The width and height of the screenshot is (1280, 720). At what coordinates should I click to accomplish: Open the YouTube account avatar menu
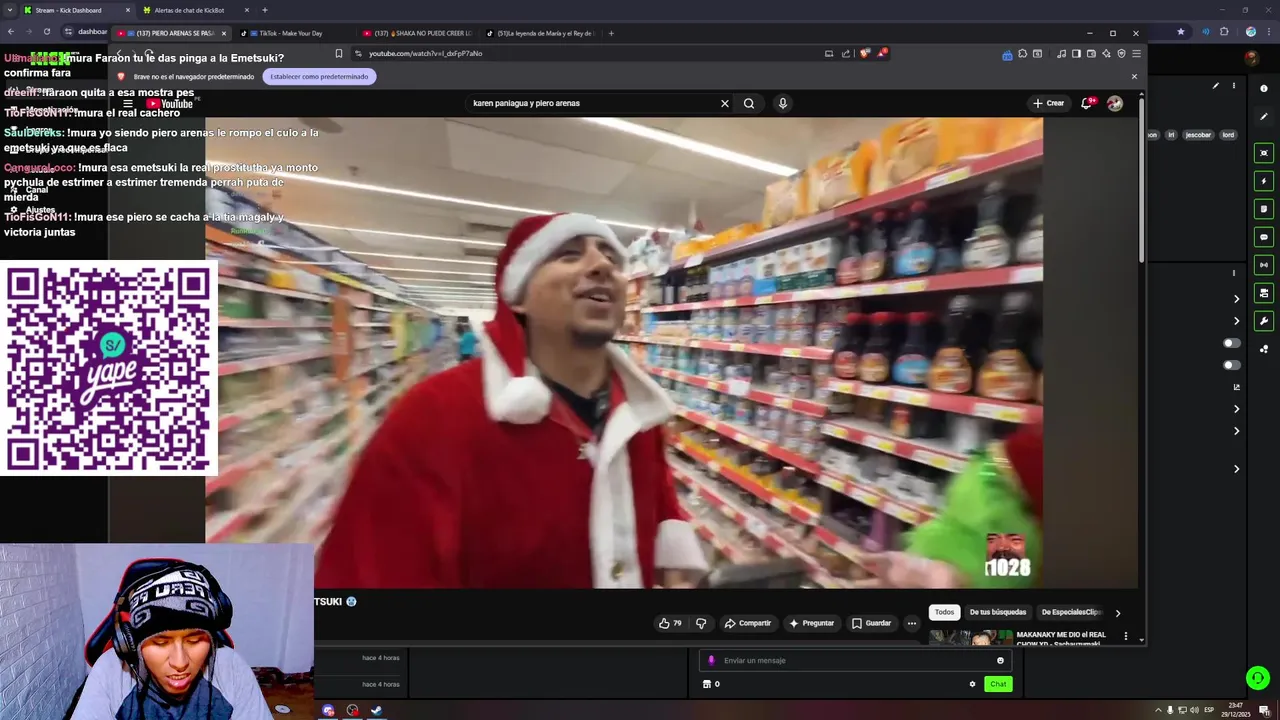click(1115, 103)
